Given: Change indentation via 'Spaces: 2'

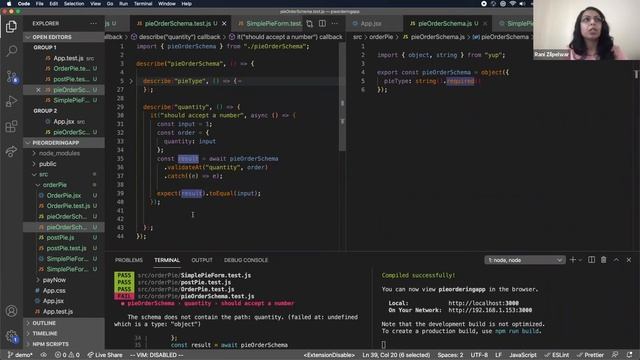Looking at the screenshot, I should (x=450, y=355).
